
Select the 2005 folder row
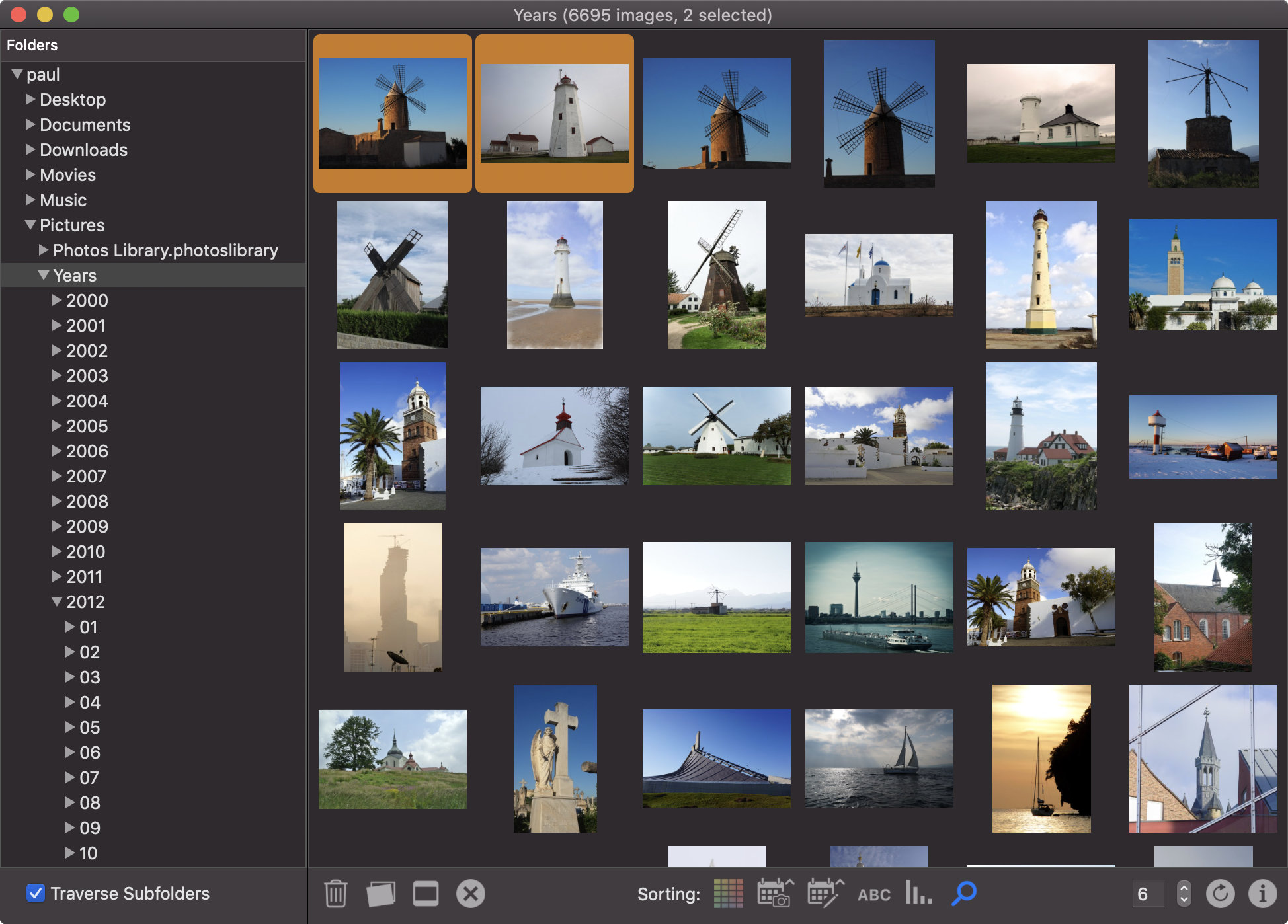coord(153,426)
